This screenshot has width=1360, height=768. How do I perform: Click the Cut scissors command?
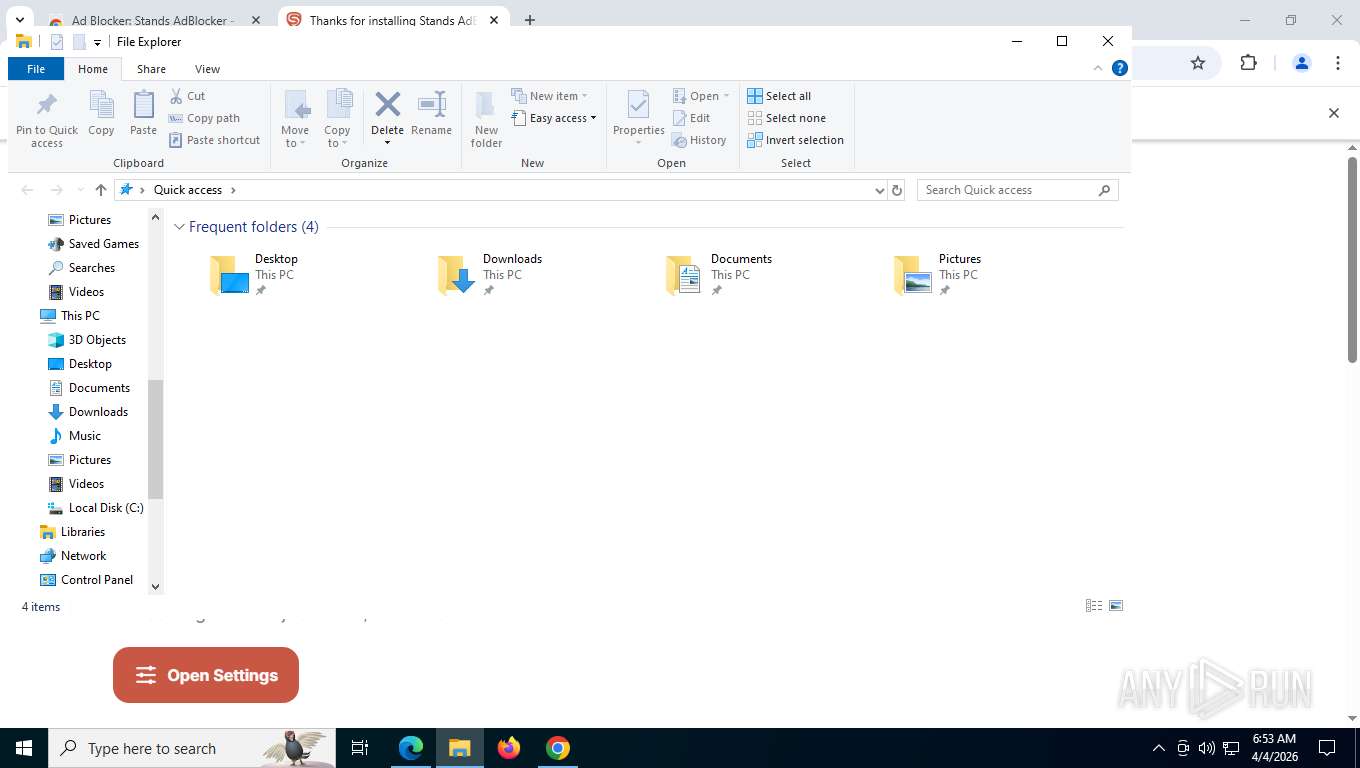click(x=187, y=96)
